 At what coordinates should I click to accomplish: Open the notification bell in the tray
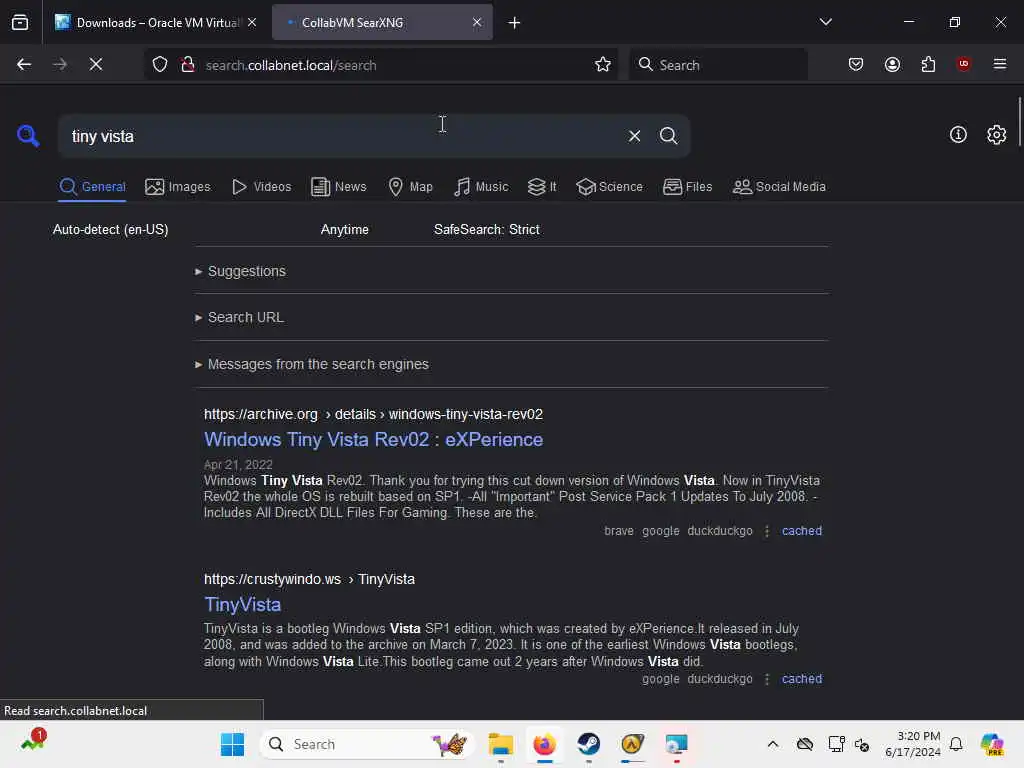click(956, 744)
